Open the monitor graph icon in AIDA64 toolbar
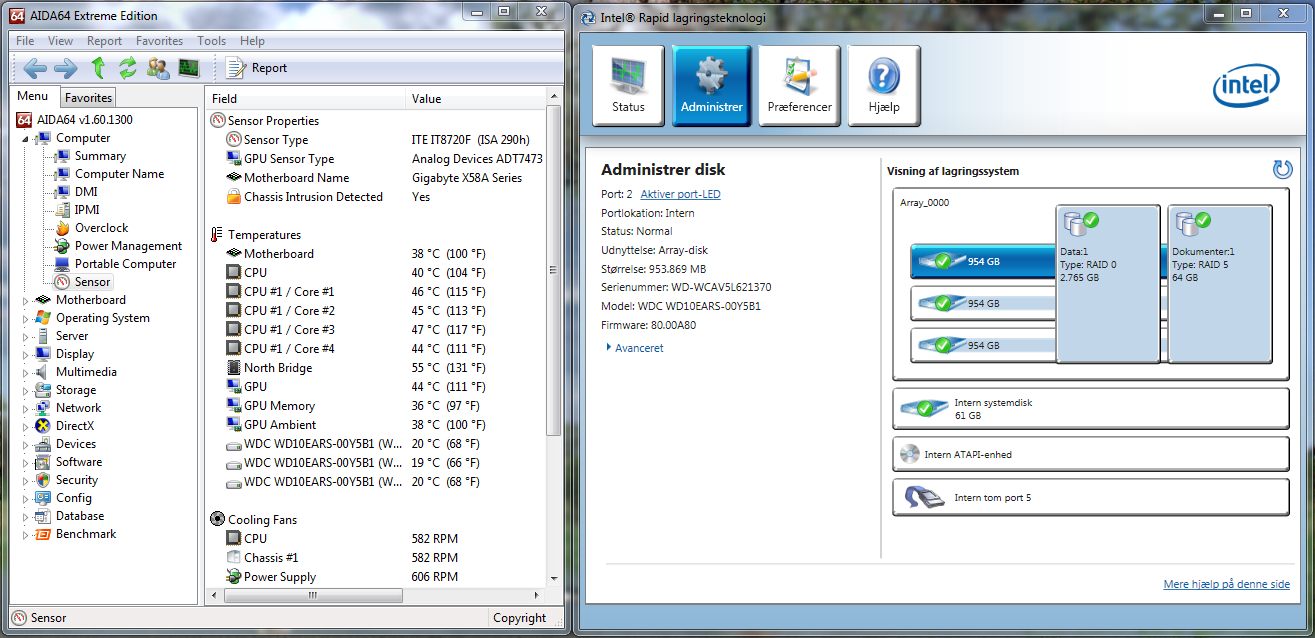The width and height of the screenshot is (1315, 638). pyautogui.click(x=189, y=68)
